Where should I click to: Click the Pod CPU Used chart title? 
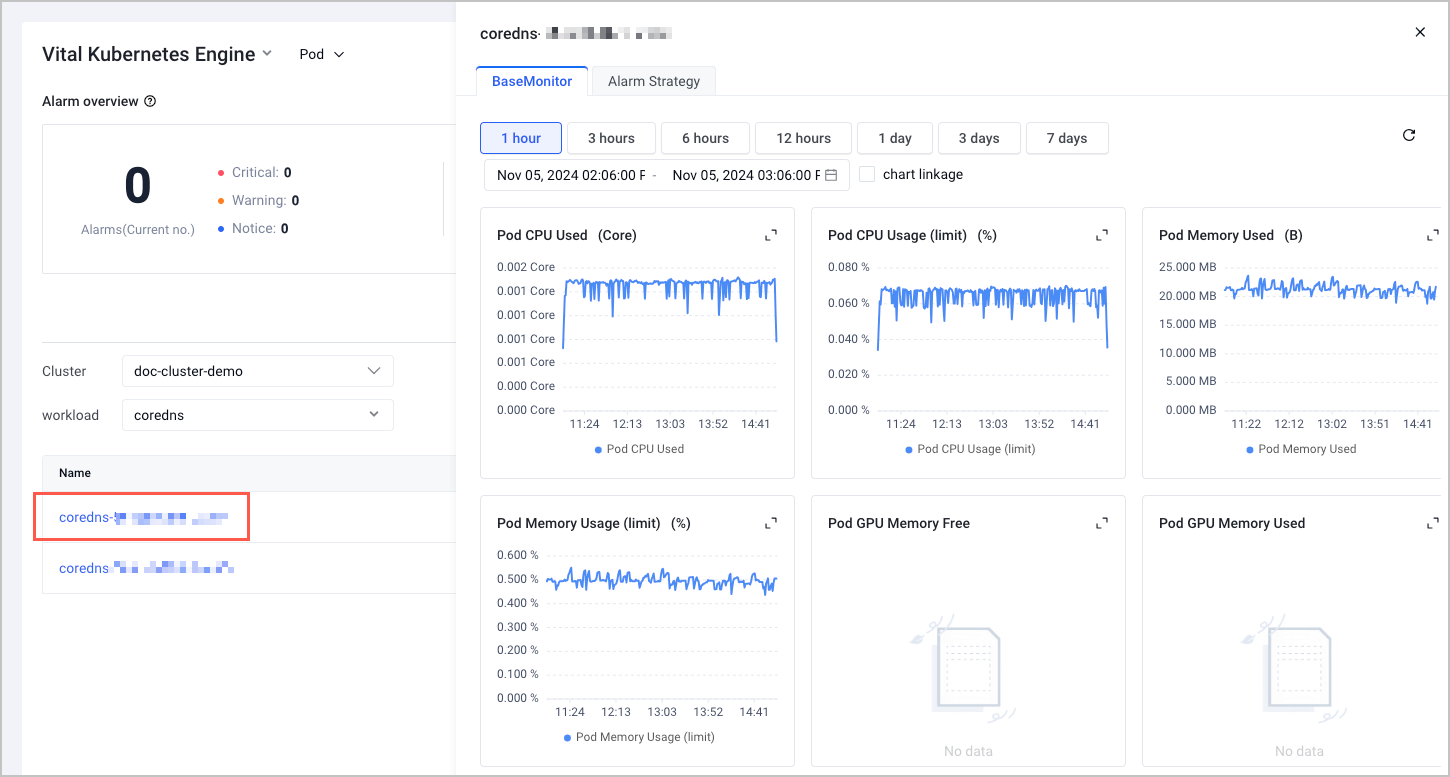tap(567, 235)
